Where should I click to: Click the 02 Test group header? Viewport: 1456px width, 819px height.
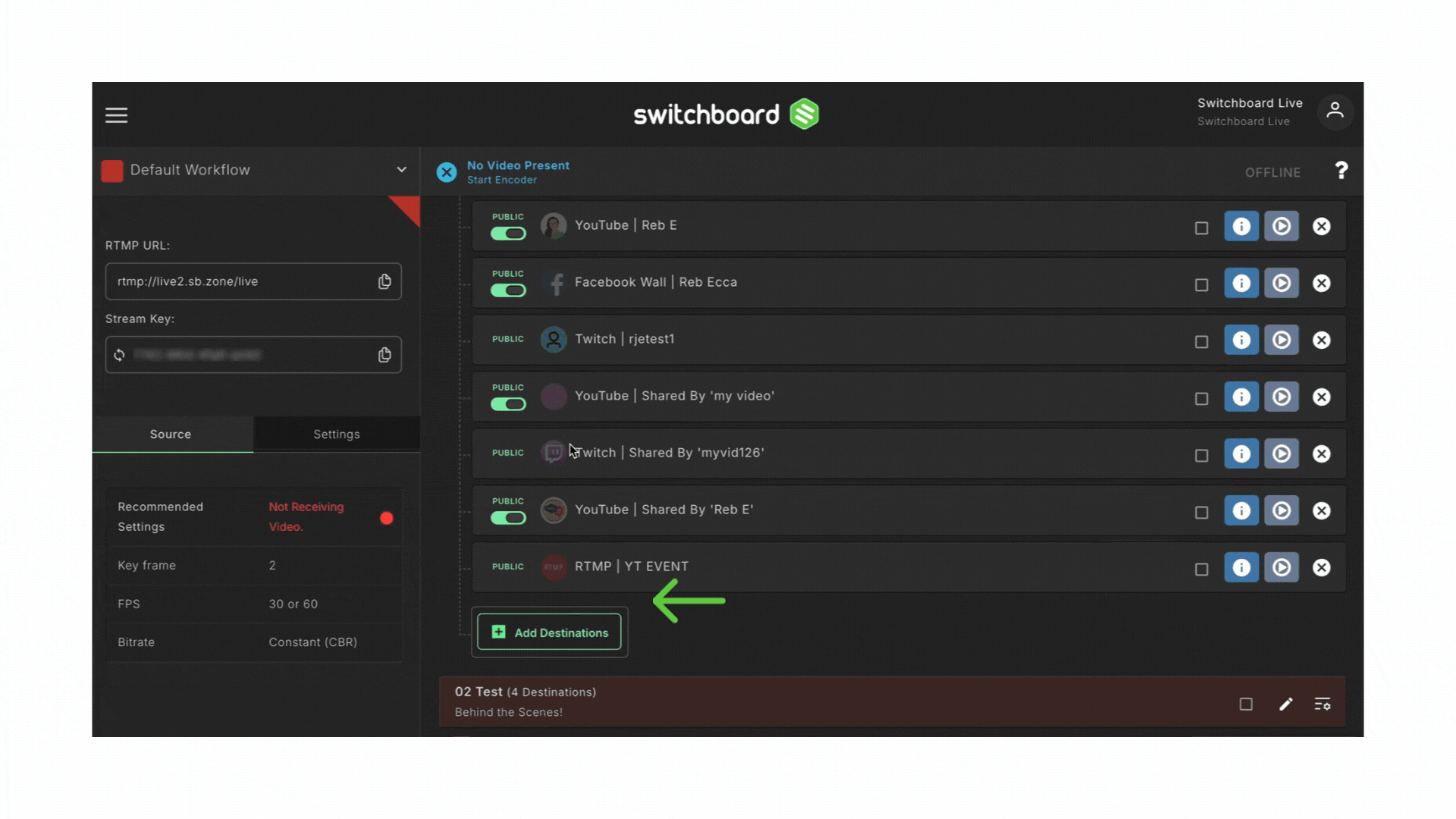tap(892, 702)
